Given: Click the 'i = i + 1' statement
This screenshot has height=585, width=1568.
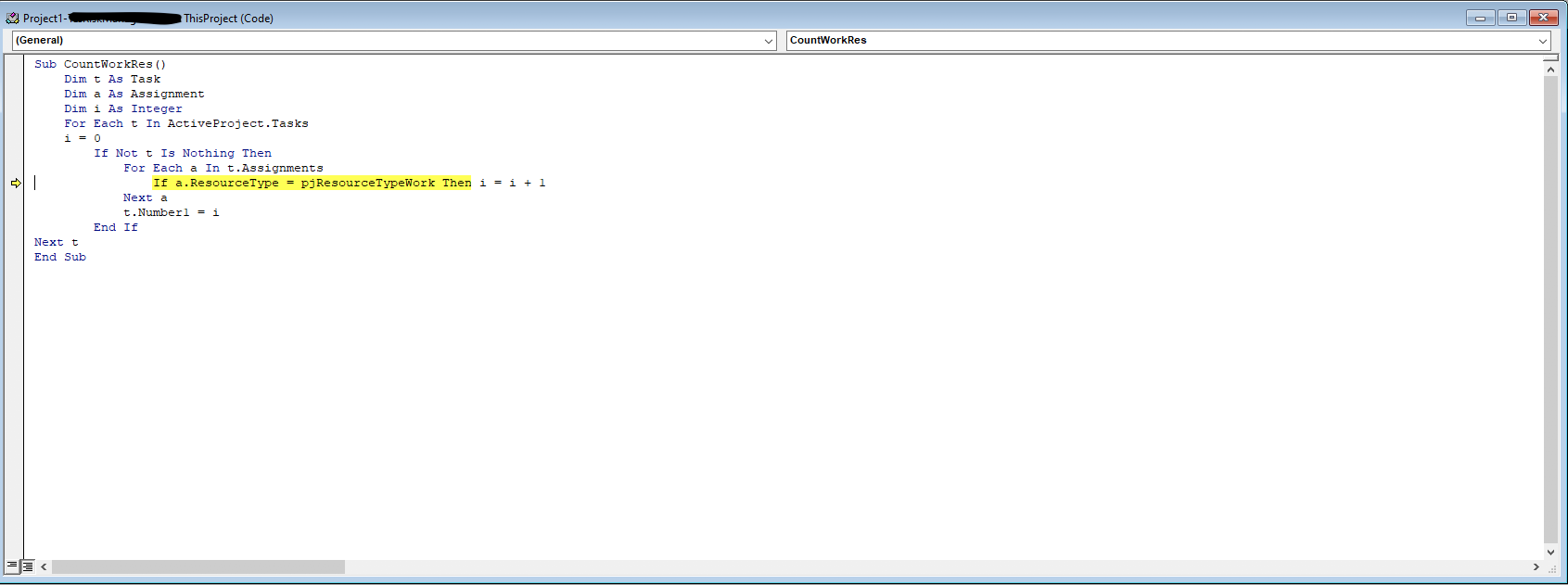Looking at the screenshot, I should coord(513,184).
